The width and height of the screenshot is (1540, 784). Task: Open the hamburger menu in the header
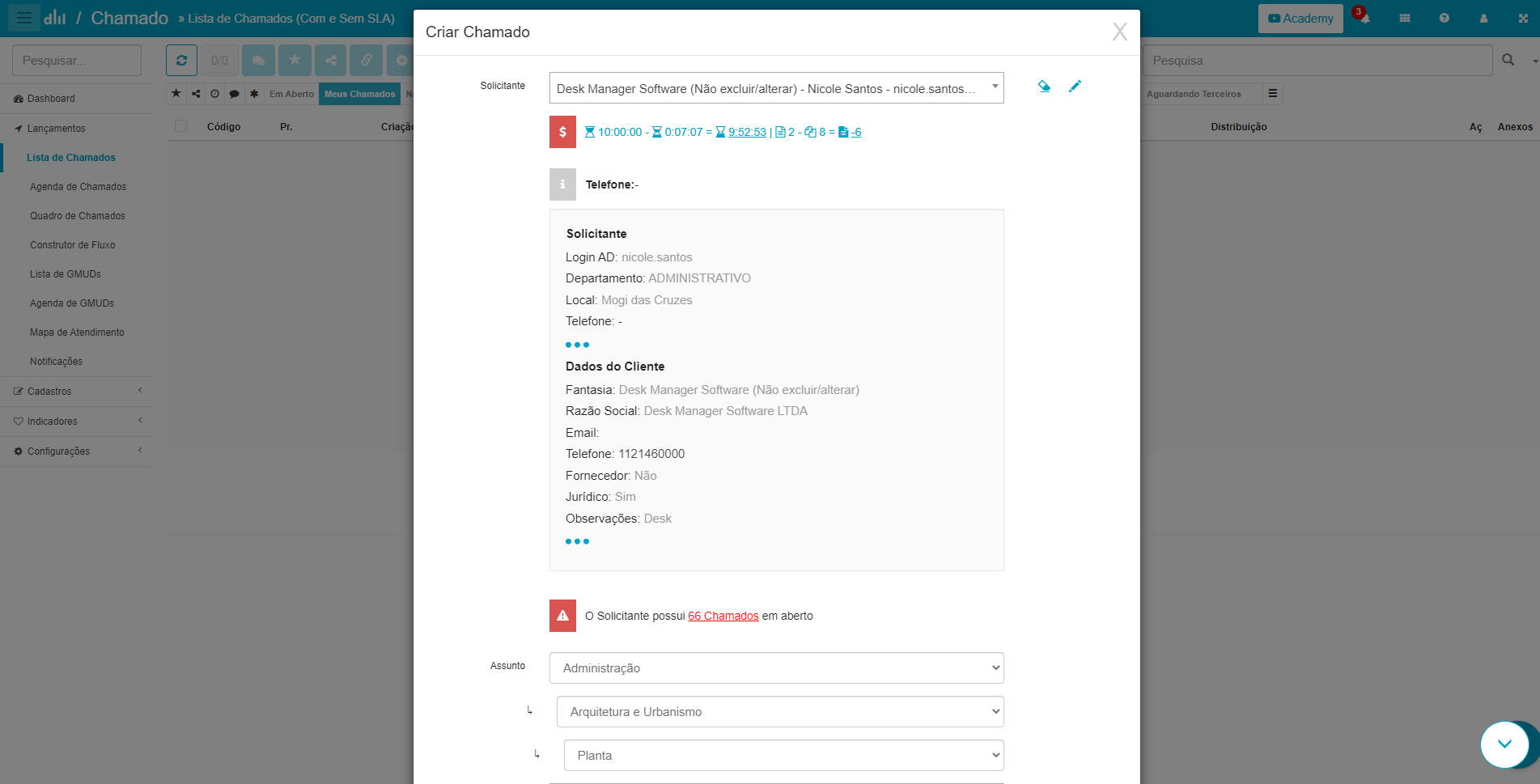tap(24, 17)
